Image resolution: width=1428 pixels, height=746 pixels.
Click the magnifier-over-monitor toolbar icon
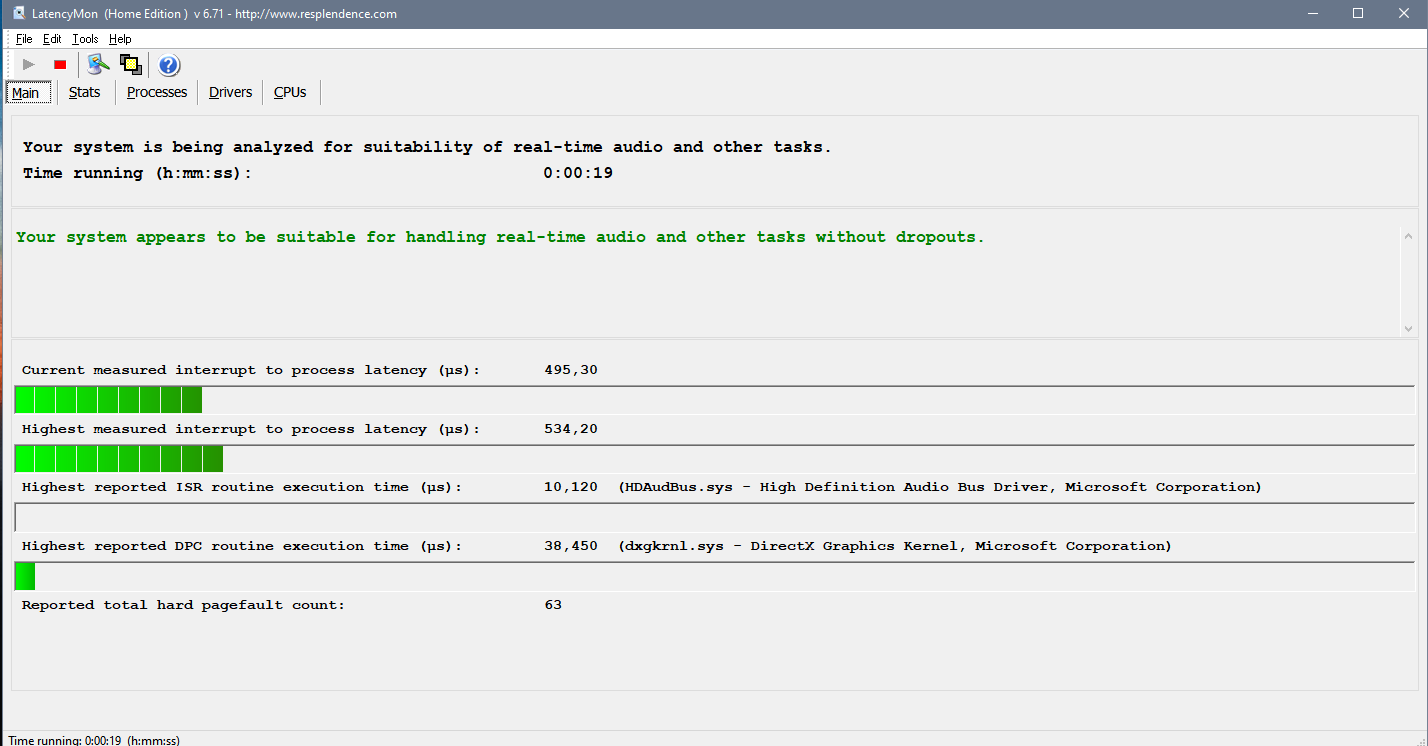pyautogui.click(x=97, y=65)
